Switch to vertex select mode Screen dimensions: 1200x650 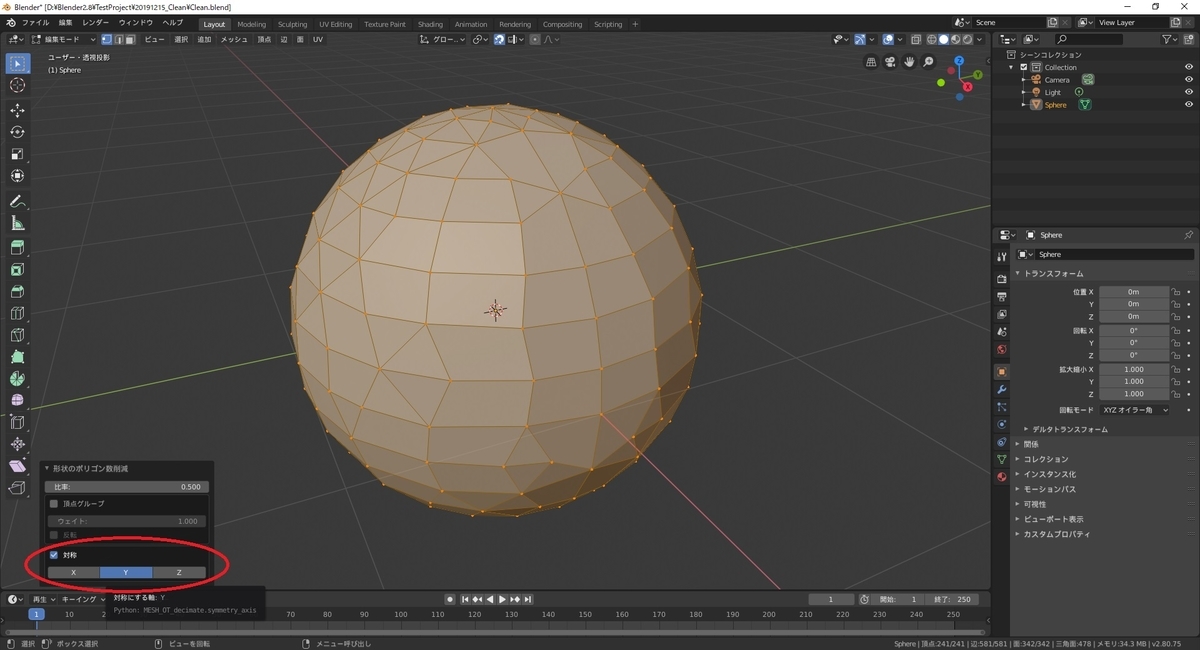108,39
